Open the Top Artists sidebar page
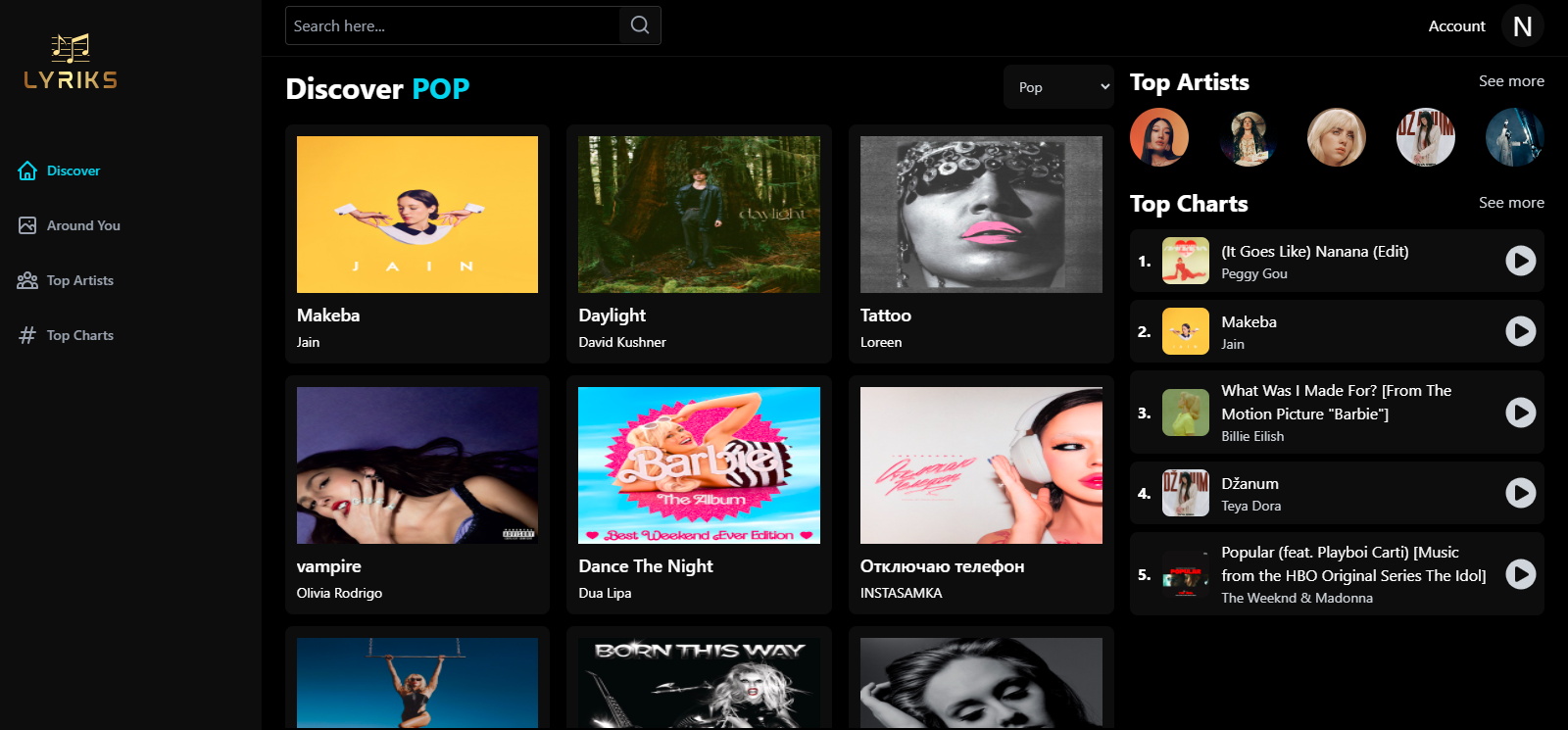The image size is (1568, 730). coord(80,280)
